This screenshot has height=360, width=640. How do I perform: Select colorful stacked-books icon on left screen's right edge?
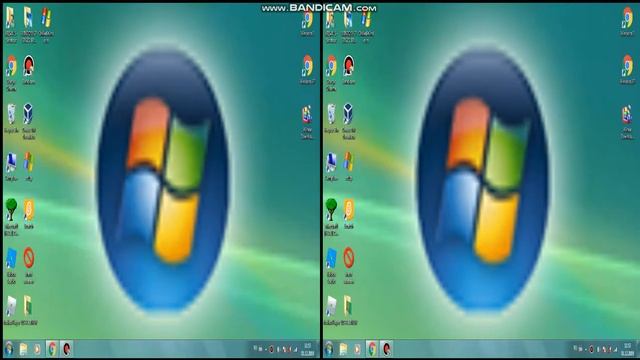(307, 115)
